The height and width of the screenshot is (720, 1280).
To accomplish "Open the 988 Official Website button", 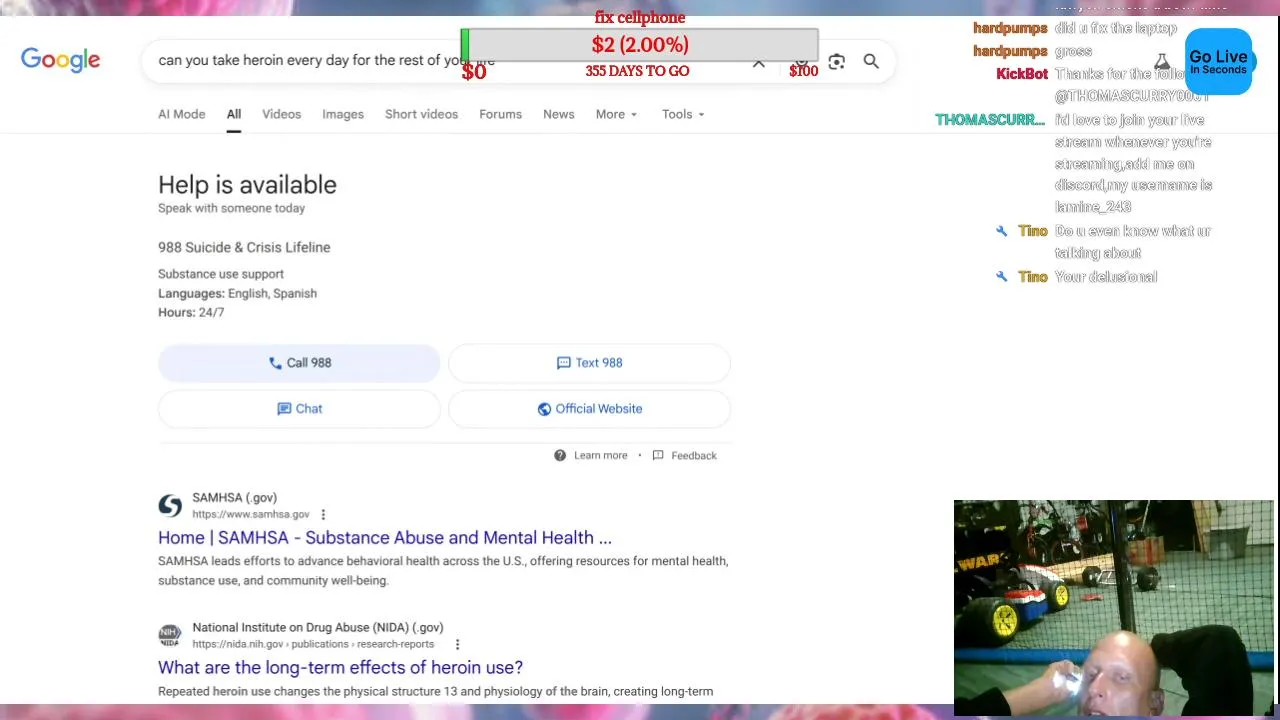I will pos(590,409).
